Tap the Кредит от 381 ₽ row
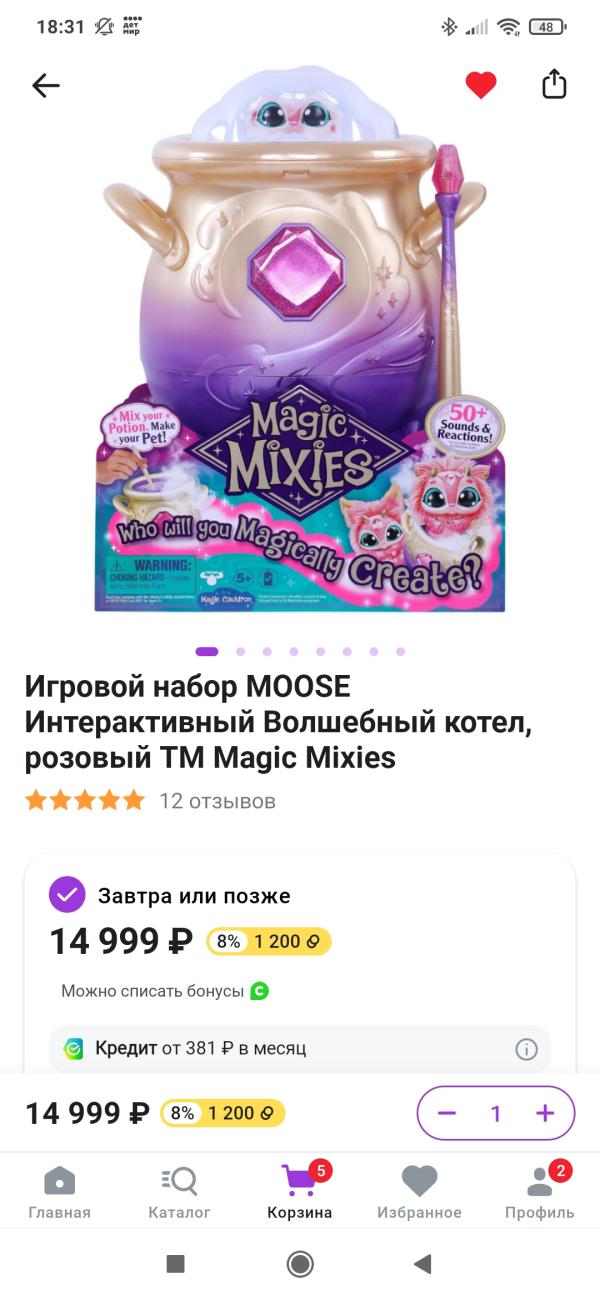Screen dimensions: 600x1299 300,1049
